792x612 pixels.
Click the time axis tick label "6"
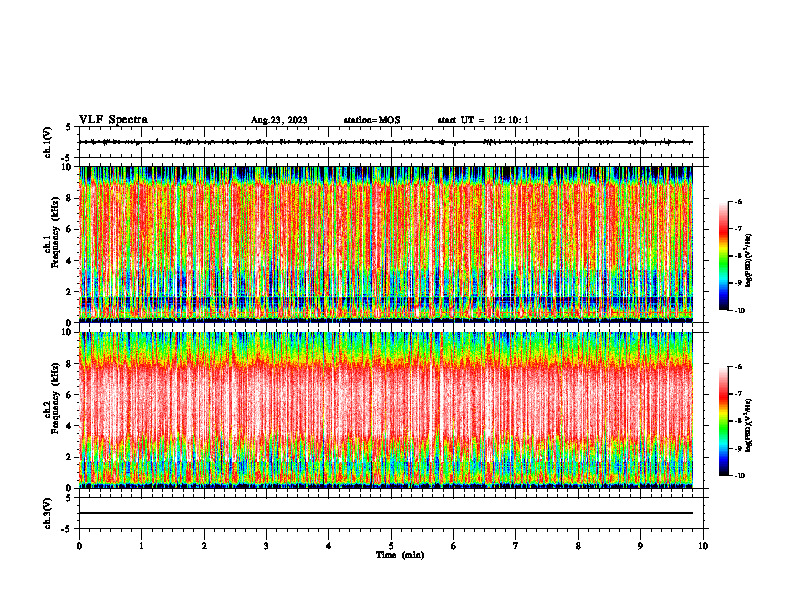(x=453, y=546)
